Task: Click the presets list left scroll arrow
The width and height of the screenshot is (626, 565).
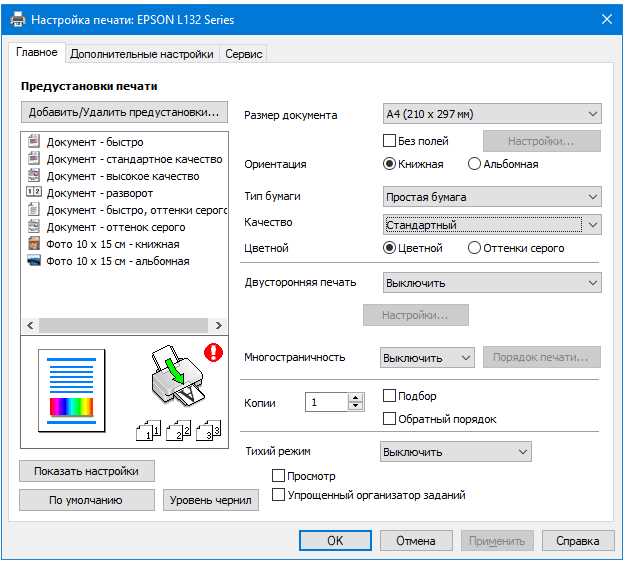Action: coord(30,325)
